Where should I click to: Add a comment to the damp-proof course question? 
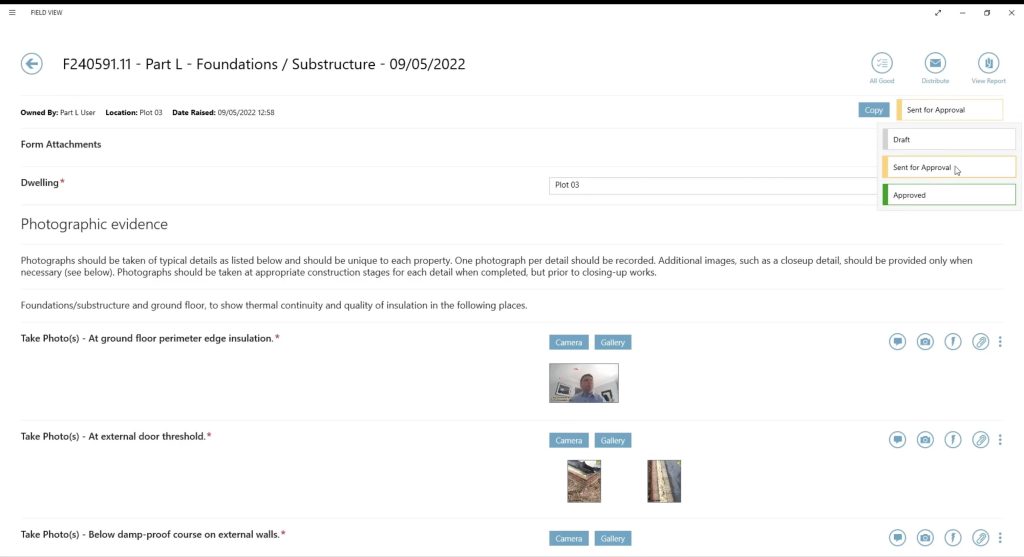[x=897, y=538]
